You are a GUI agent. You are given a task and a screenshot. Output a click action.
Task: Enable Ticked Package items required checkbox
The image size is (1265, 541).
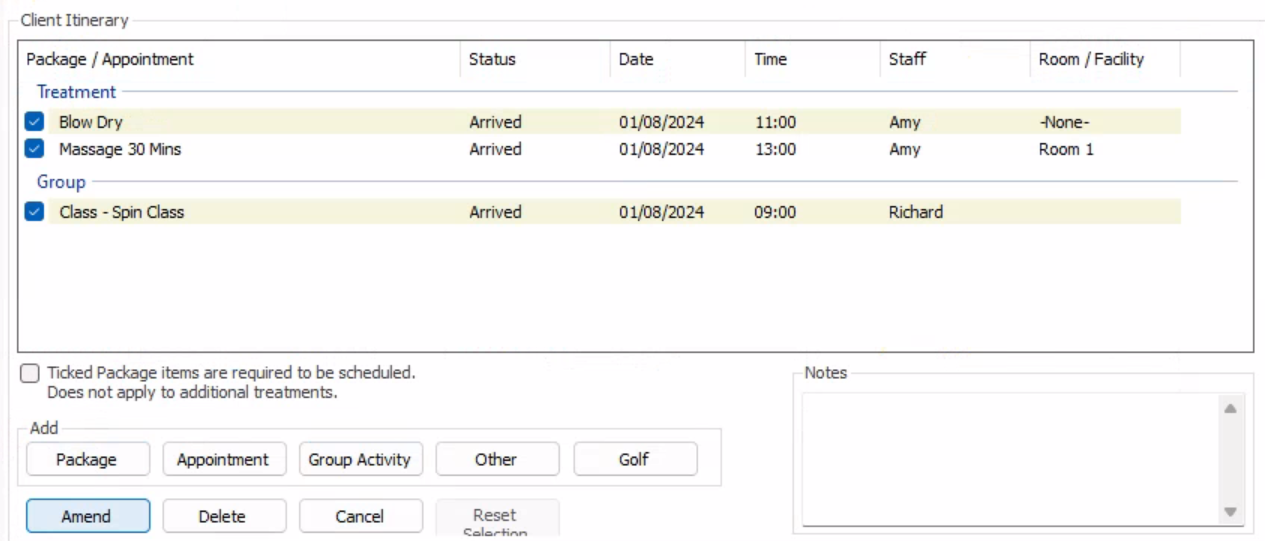pos(30,373)
